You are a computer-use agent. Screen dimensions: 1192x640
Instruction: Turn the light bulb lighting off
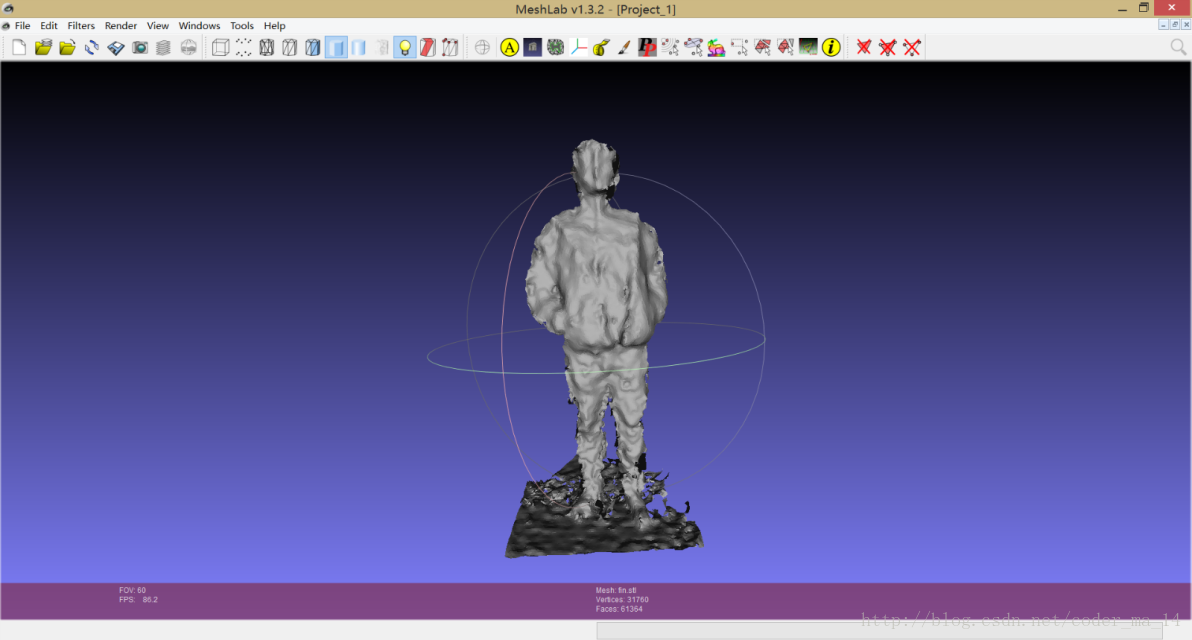tap(404, 47)
